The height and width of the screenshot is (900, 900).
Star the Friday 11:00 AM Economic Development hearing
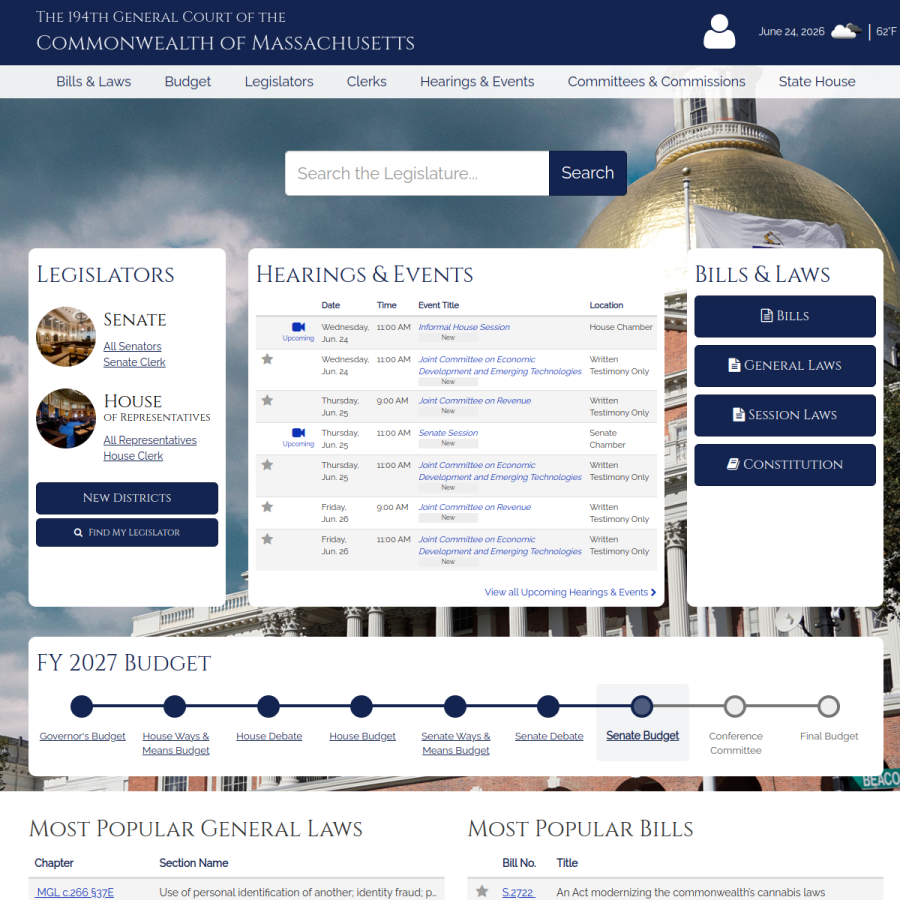(267, 539)
